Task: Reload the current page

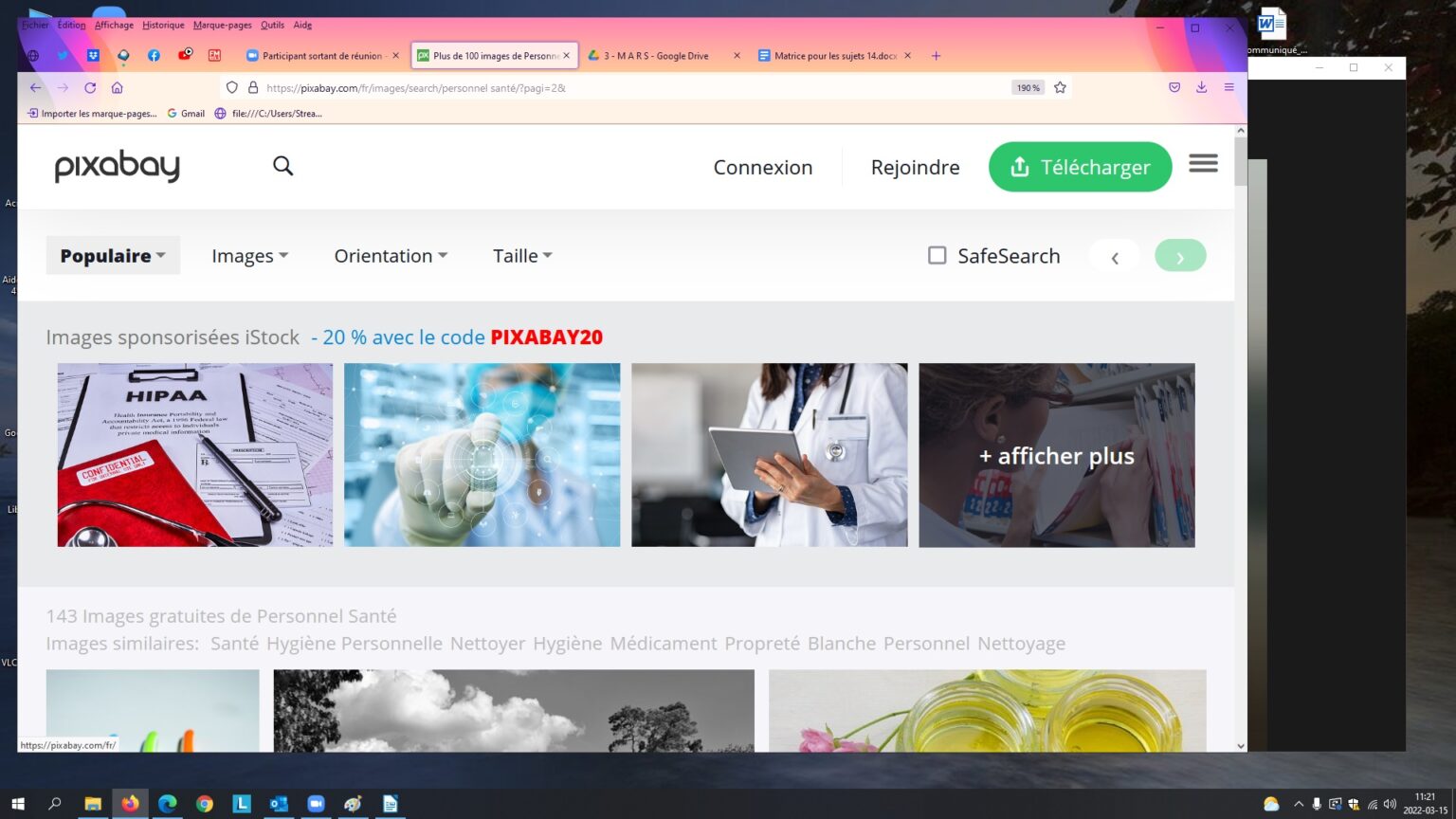Action: click(90, 87)
